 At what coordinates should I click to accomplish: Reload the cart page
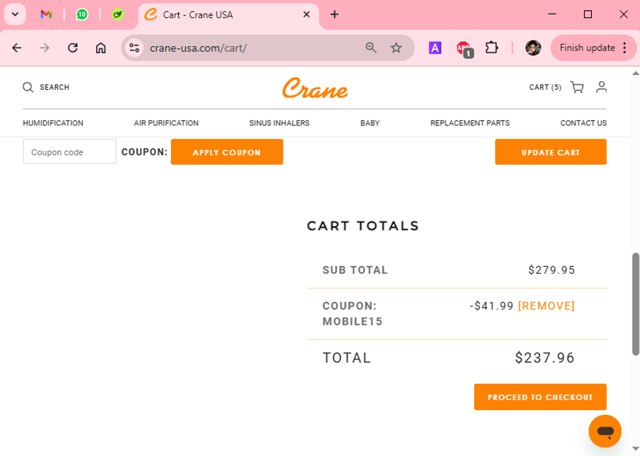pyautogui.click(x=73, y=48)
